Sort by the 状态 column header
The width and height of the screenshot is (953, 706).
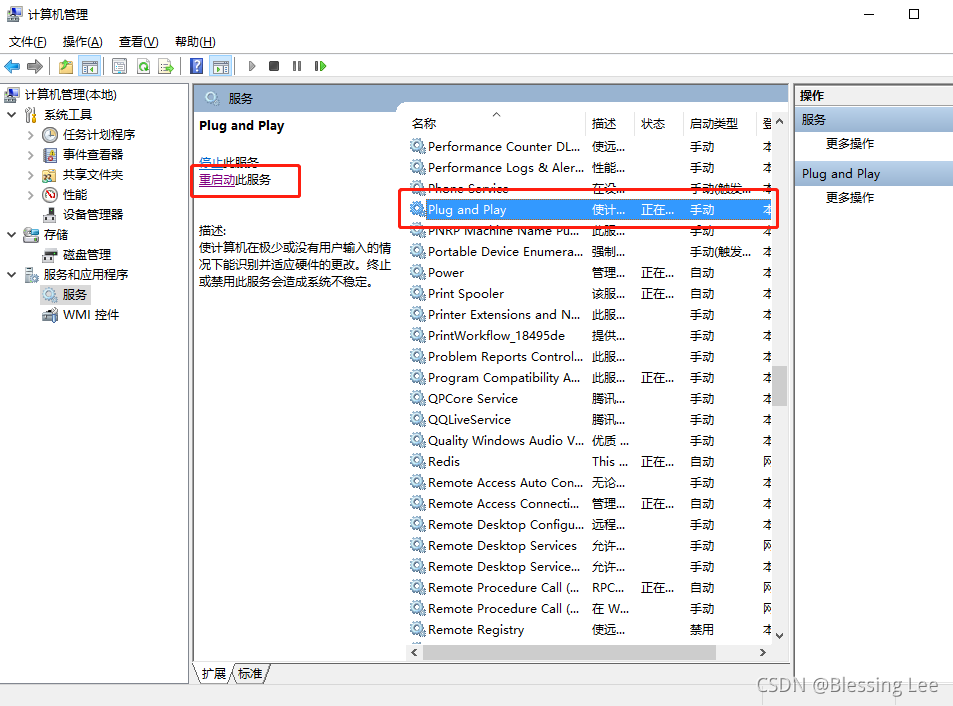click(x=658, y=123)
